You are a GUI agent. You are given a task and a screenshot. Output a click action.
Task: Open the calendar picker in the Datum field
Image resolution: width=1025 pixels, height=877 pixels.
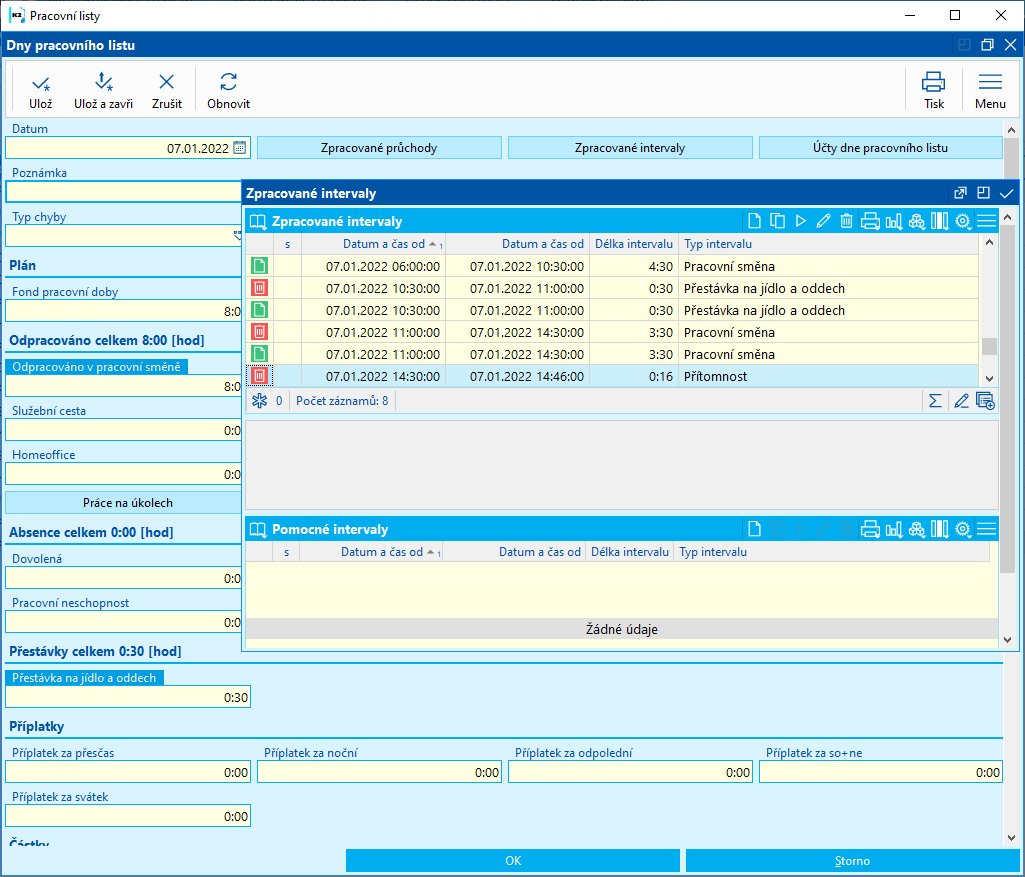(x=239, y=148)
